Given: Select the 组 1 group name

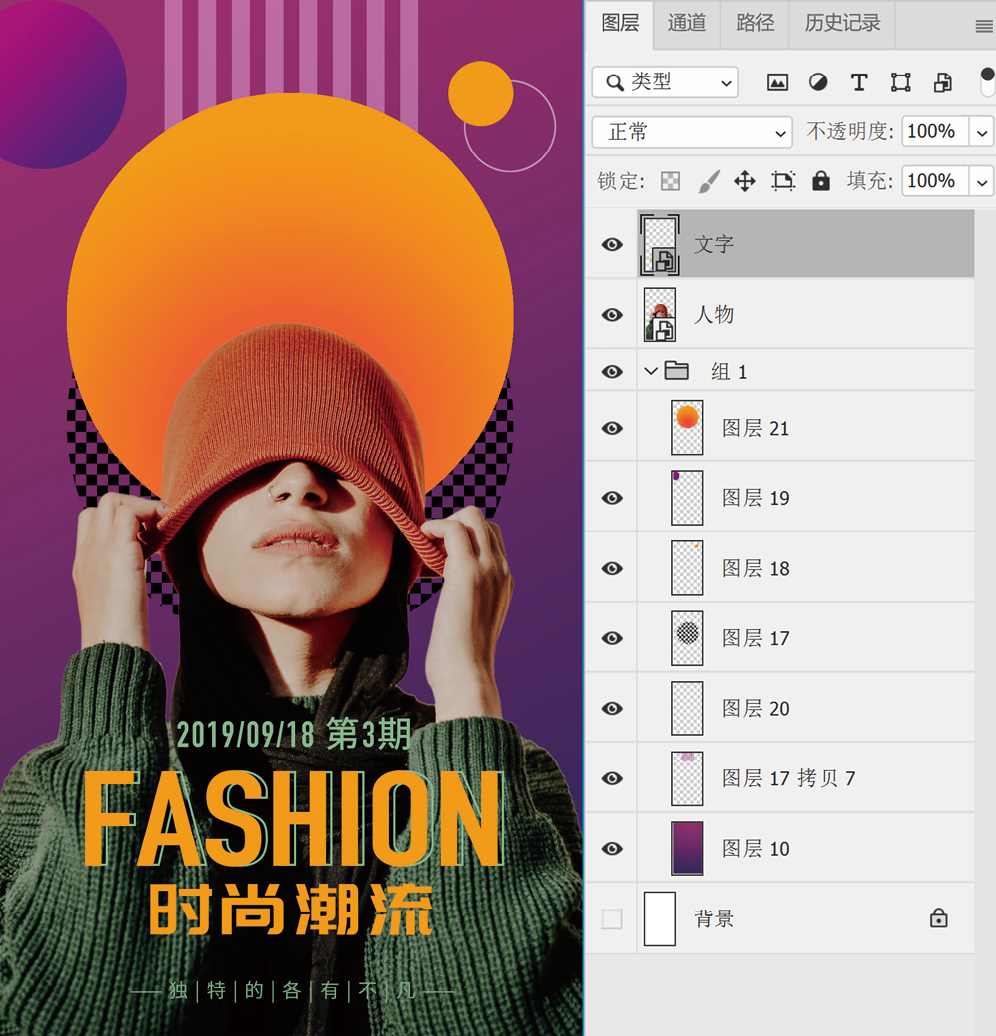Looking at the screenshot, I should (729, 371).
